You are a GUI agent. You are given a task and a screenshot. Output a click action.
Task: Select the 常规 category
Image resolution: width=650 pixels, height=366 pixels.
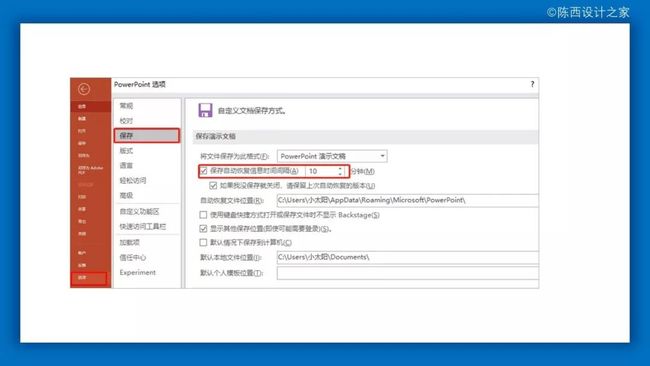click(126, 106)
